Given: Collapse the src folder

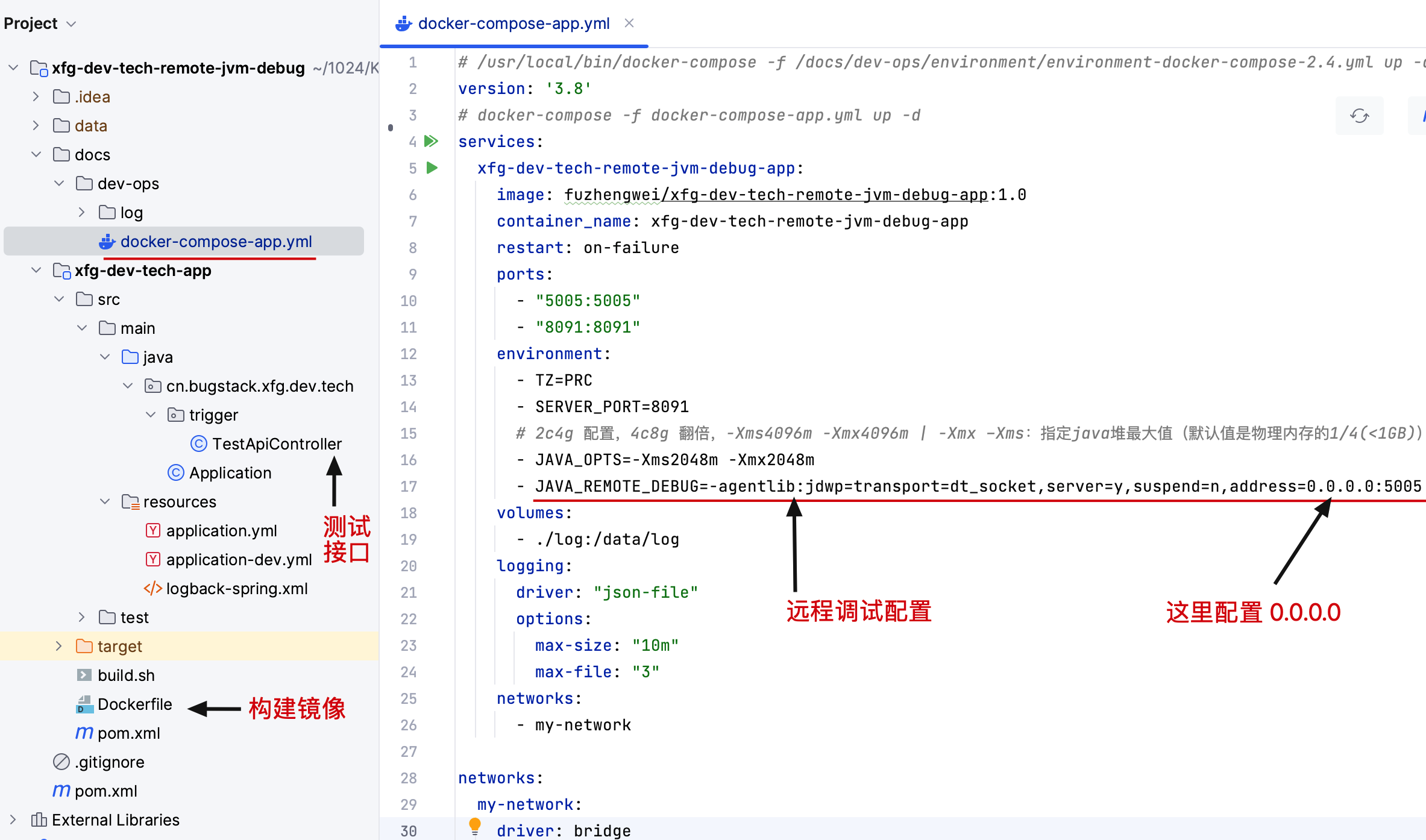Looking at the screenshot, I should pyautogui.click(x=59, y=299).
